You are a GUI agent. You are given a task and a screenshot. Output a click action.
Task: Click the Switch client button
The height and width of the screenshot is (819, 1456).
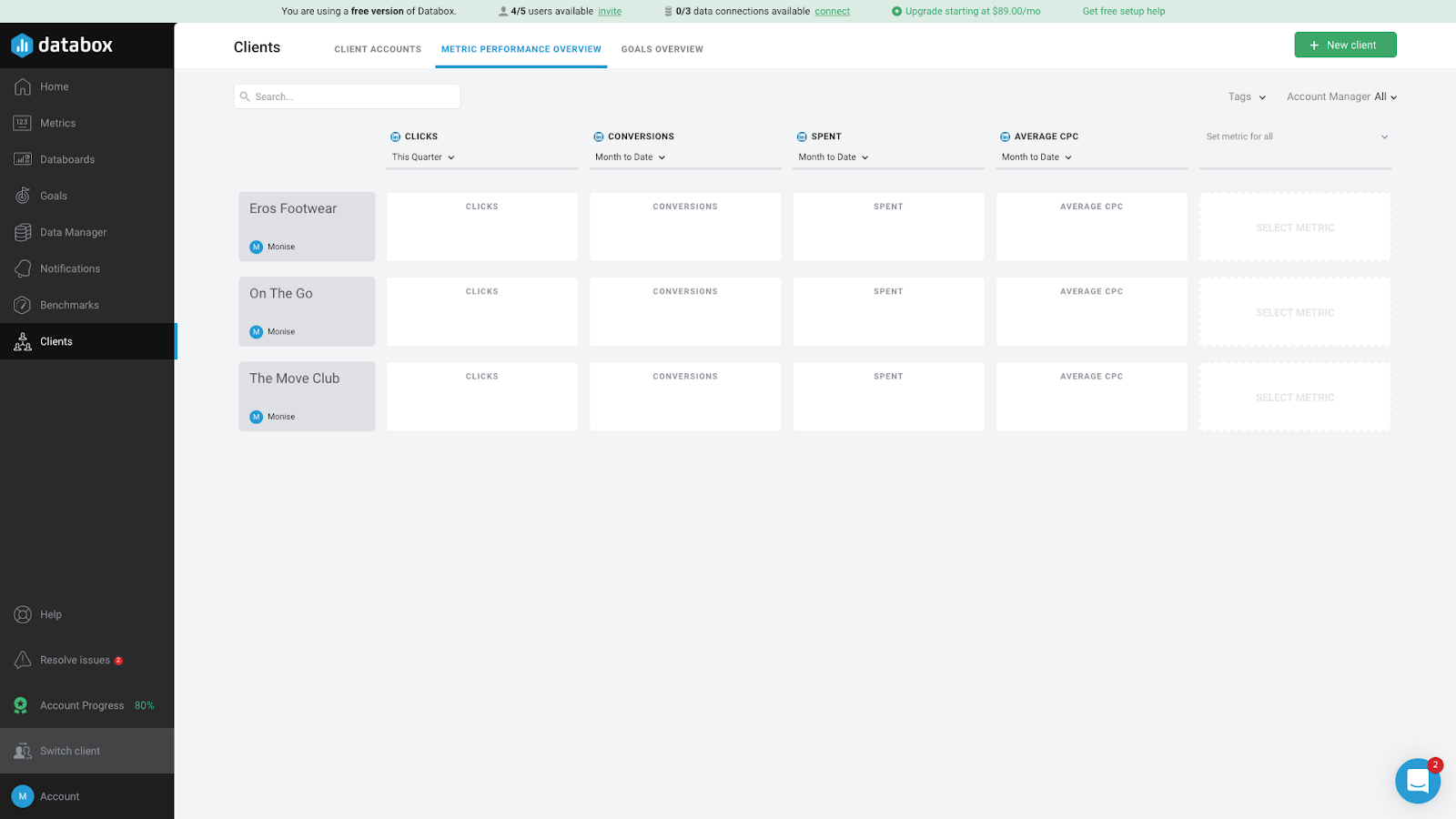pyautogui.click(x=87, y=751)
